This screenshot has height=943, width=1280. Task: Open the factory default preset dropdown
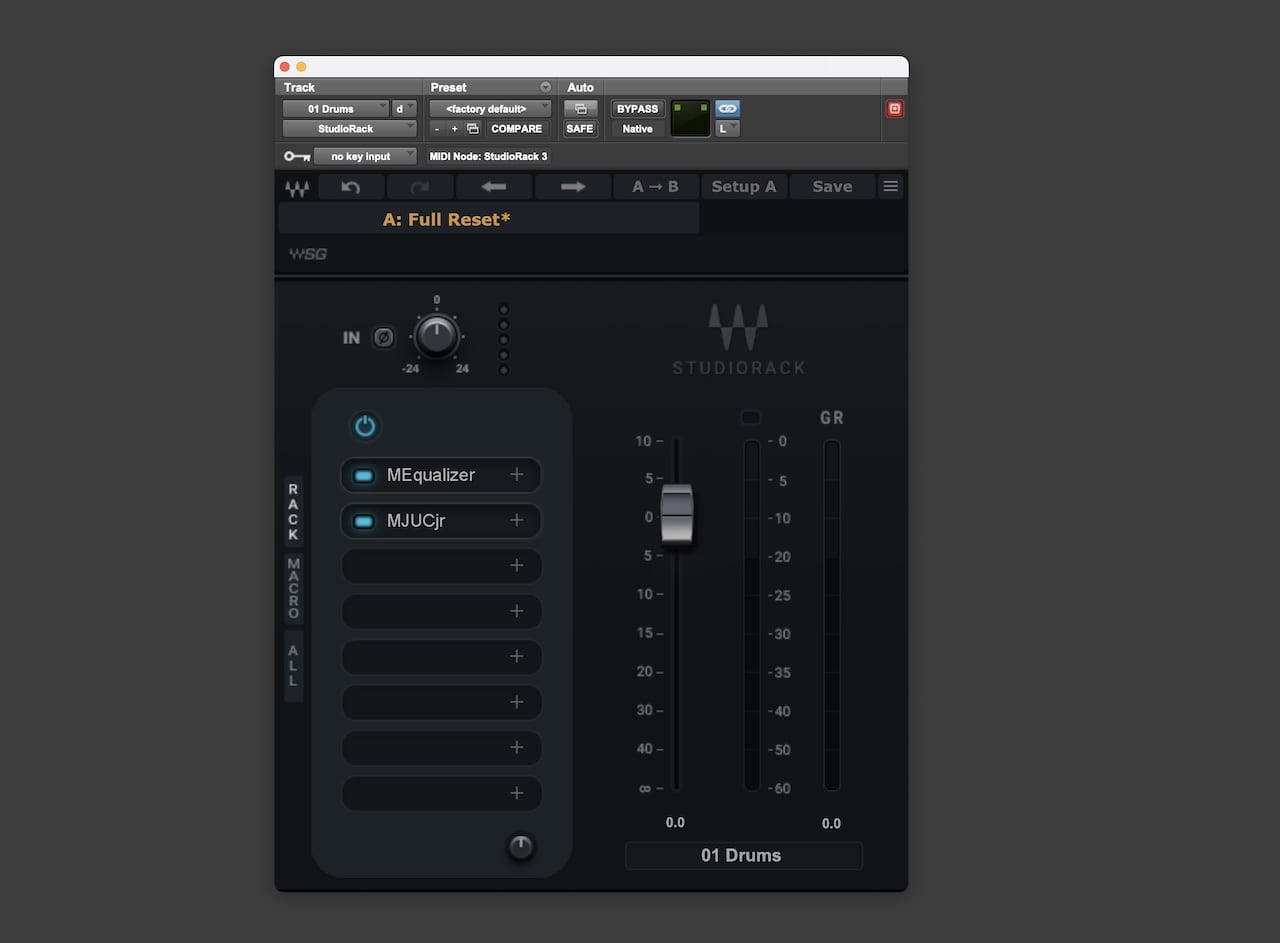489,108
